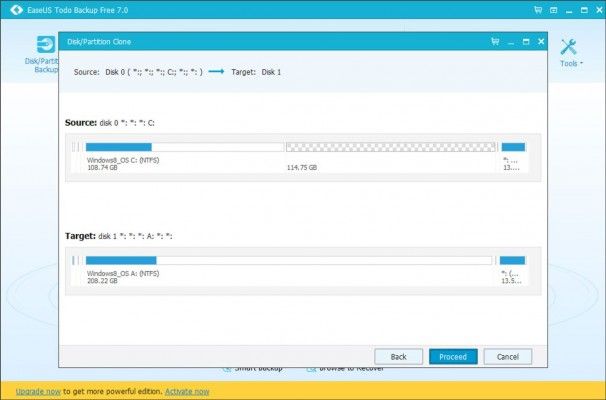Select source Windows8_OS C: partition bar
Image resolution: width=606 pixels, height=400 pixels.
tap(185, 147)
